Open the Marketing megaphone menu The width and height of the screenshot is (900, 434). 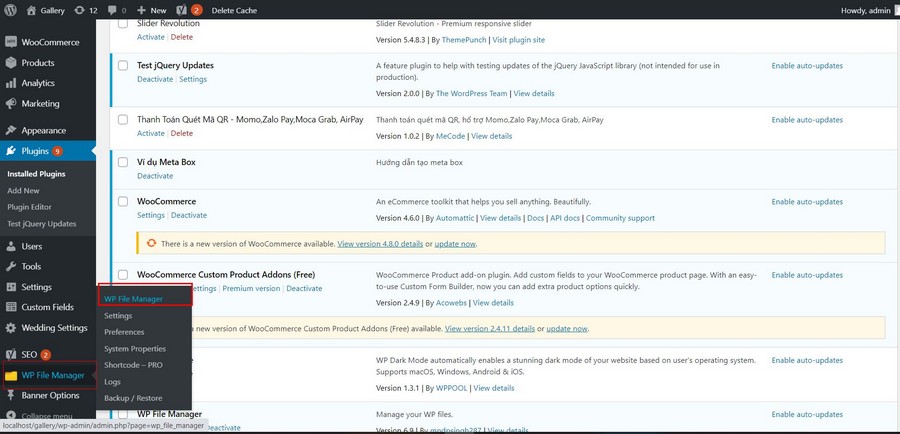(x=11, y=103)
